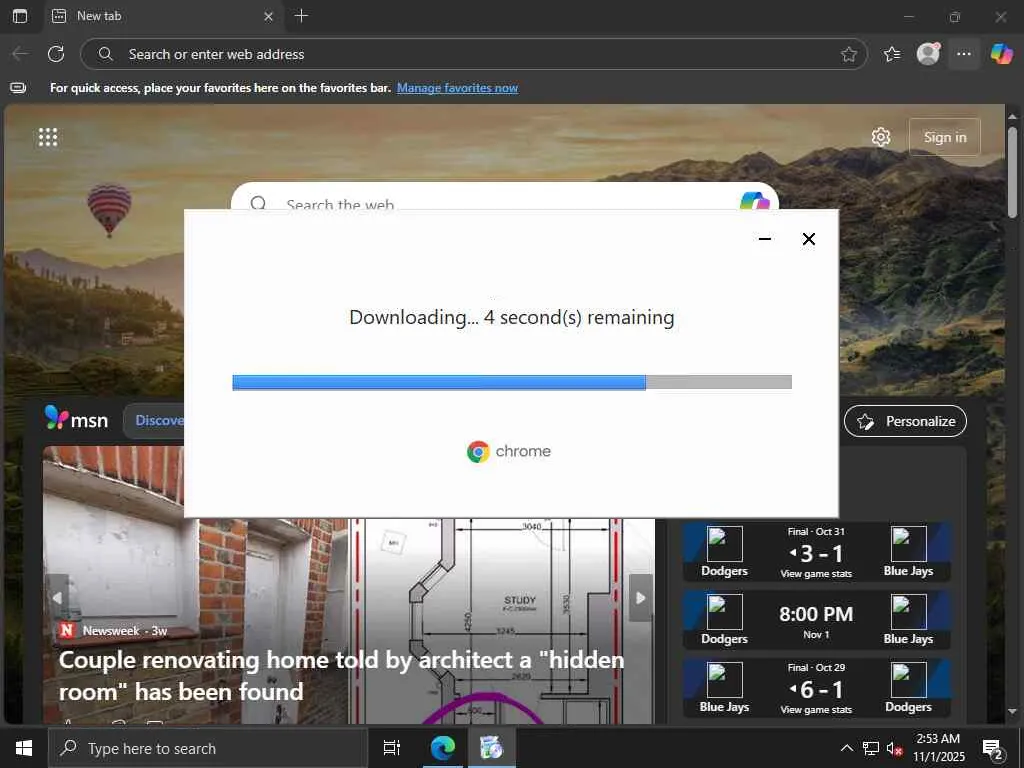View game stats for 3-1 game
Screen dimensions: 1024x768
[x=816, y=573]
